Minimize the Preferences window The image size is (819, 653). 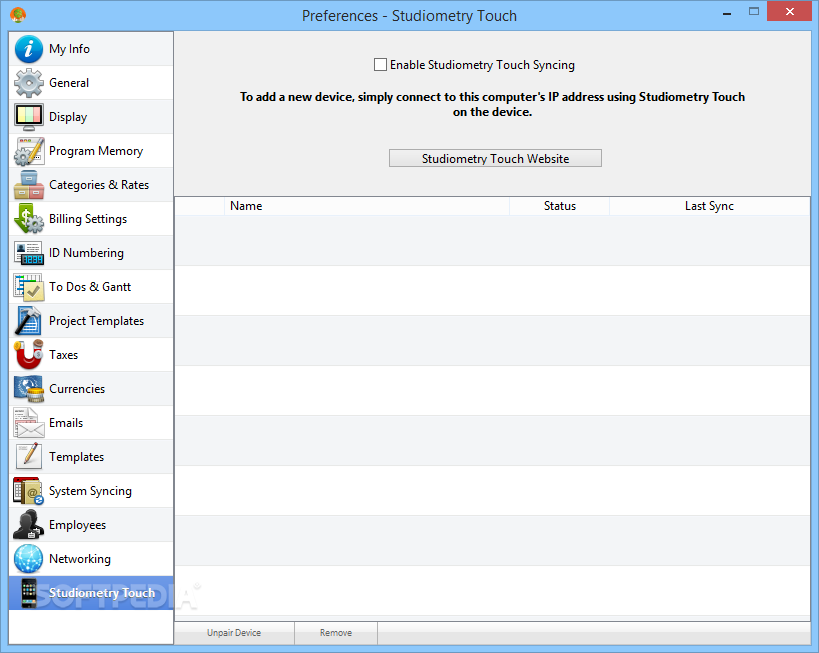click(x=727, y=12)
